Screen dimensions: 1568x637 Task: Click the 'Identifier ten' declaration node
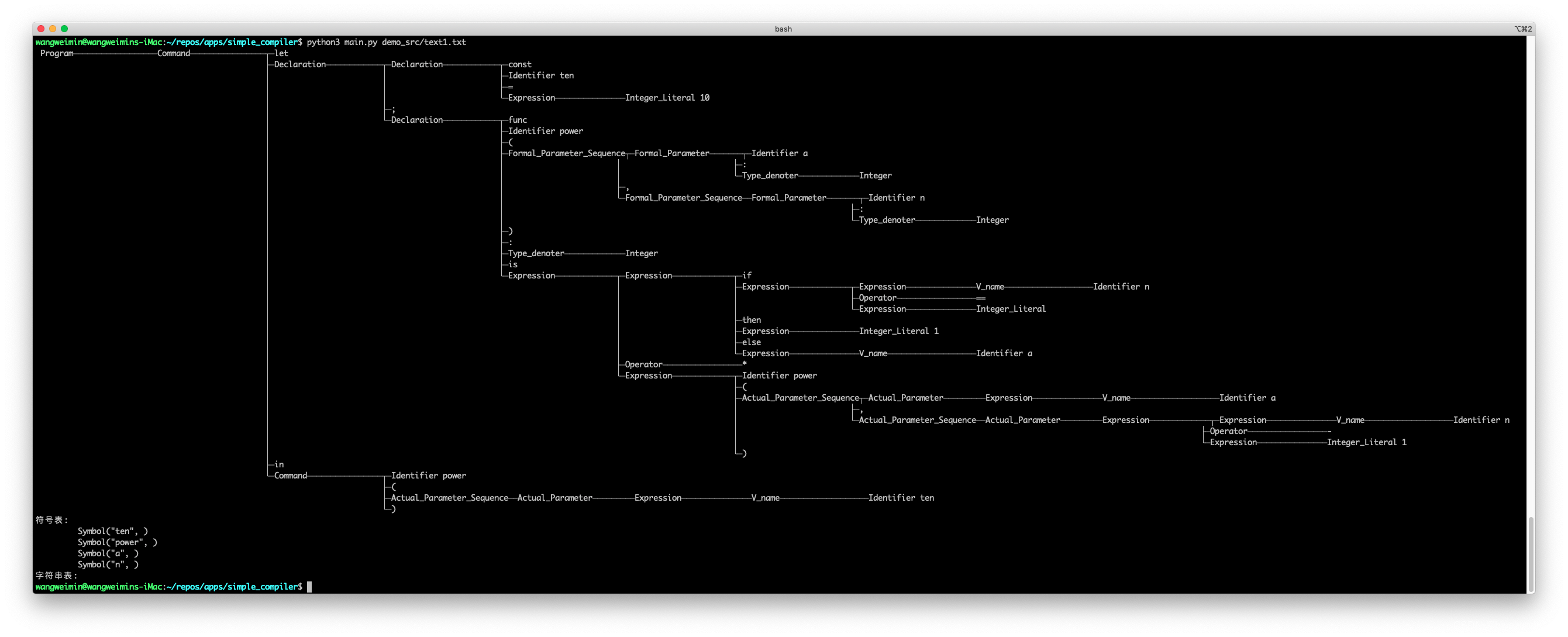tap(540, 75)
